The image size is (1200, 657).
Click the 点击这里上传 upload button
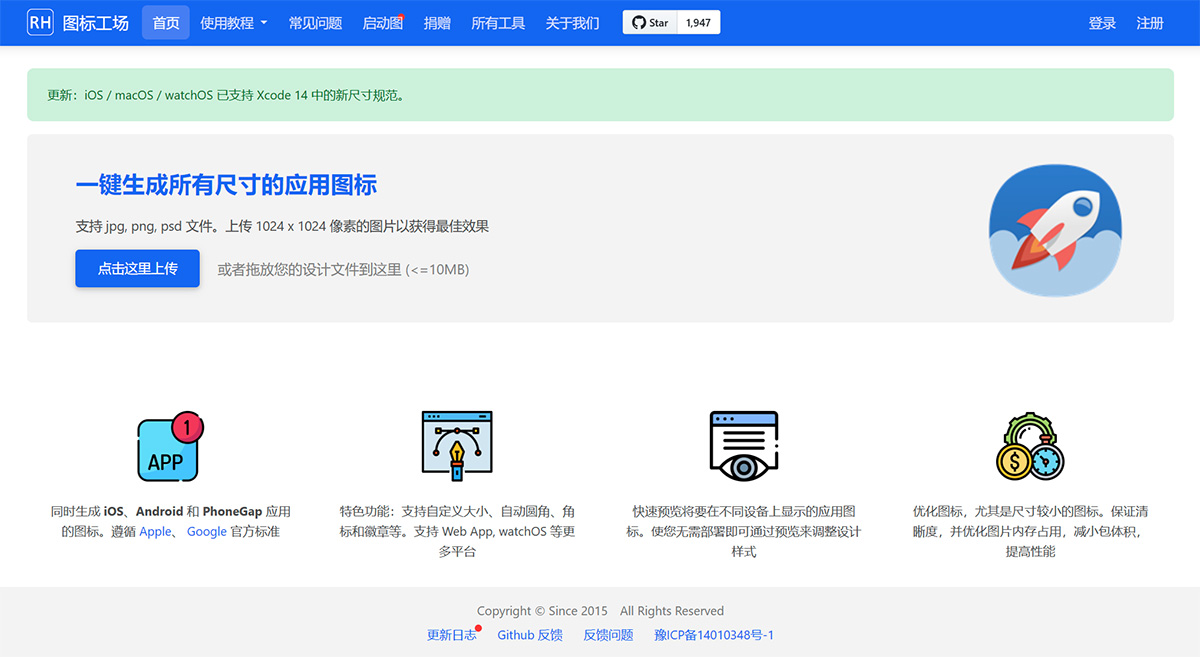(137, 268)
